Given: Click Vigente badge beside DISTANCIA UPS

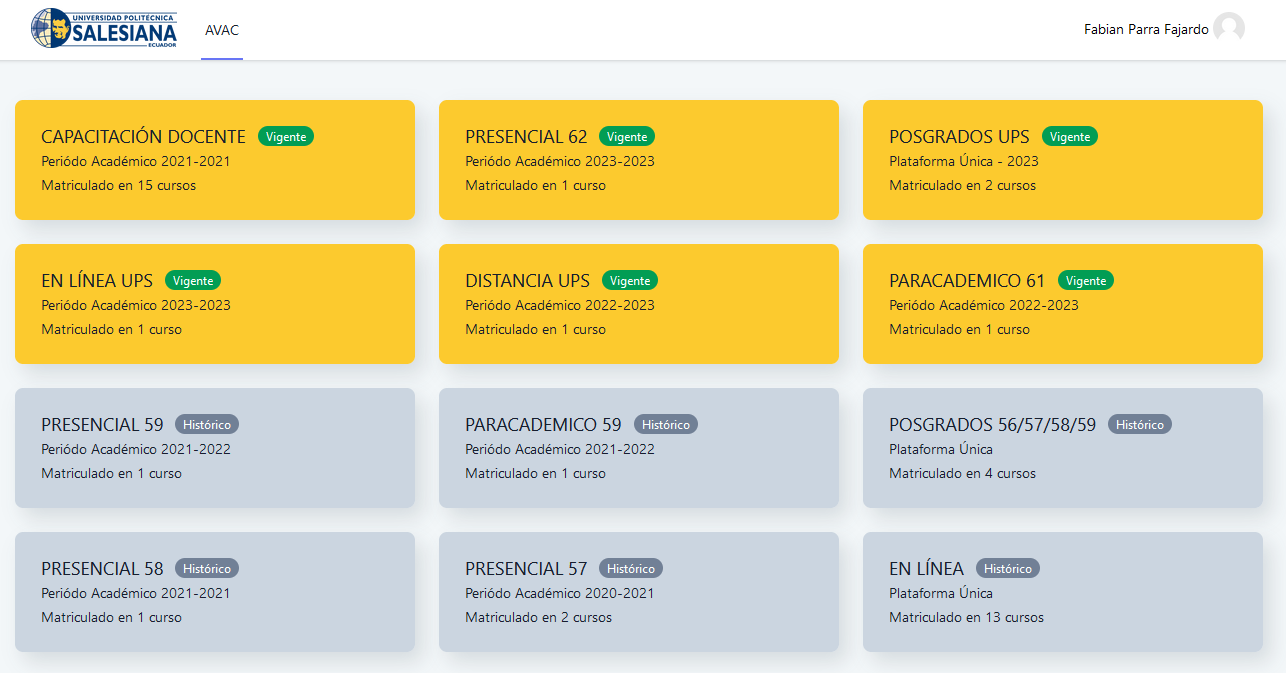Looking at the screenshot, I should coord(630,281).
